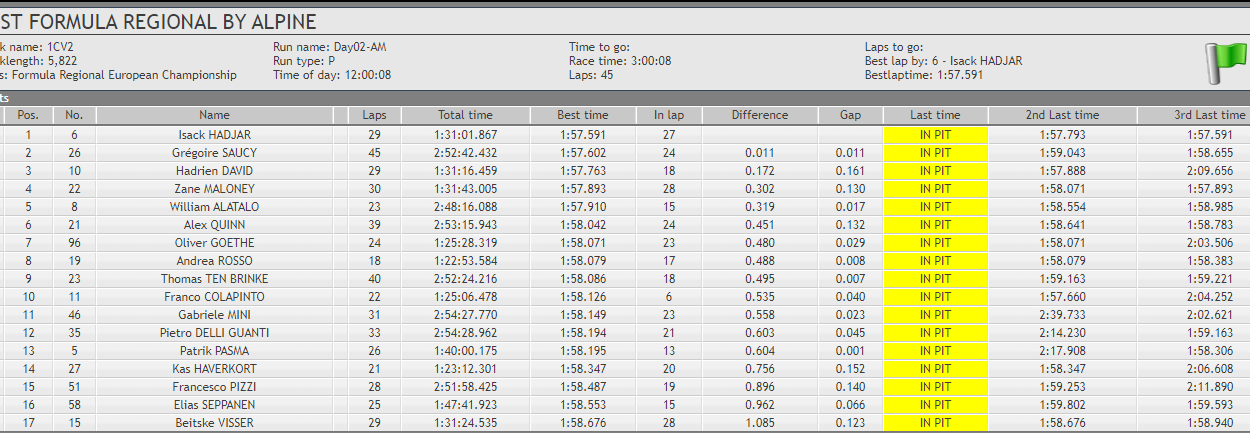Select driver name Zane MALONEY
1250x433 pixels.
[x=214, y=189]
